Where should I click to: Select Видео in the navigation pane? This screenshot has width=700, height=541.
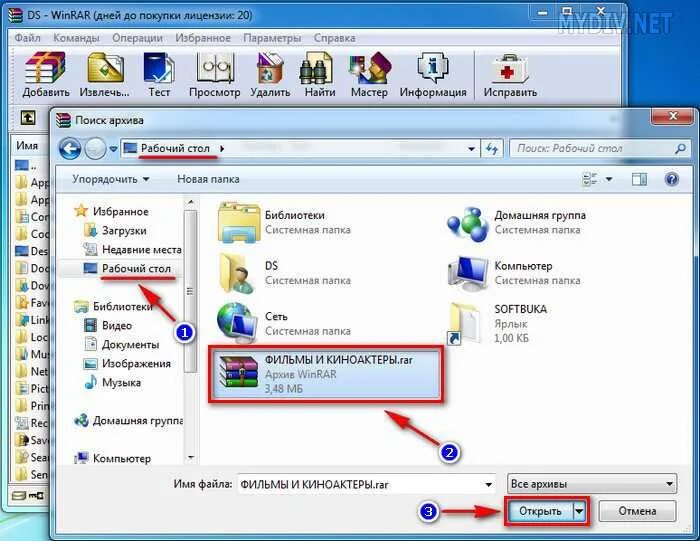coord(108,325)
